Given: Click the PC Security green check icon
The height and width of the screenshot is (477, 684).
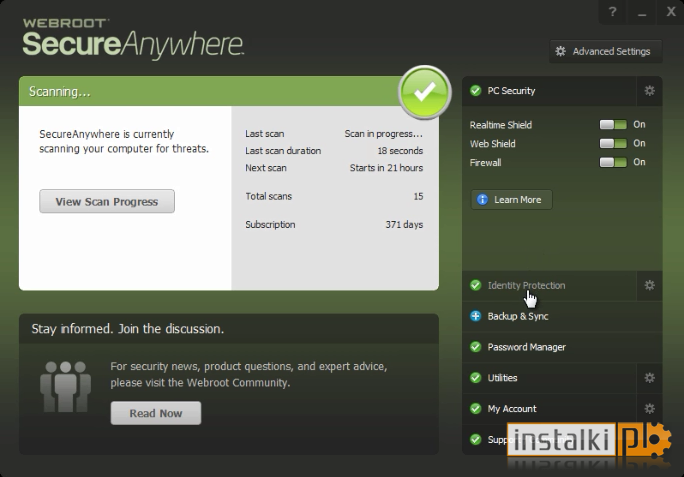Looking at the screenshot, I should pos(475,91).
